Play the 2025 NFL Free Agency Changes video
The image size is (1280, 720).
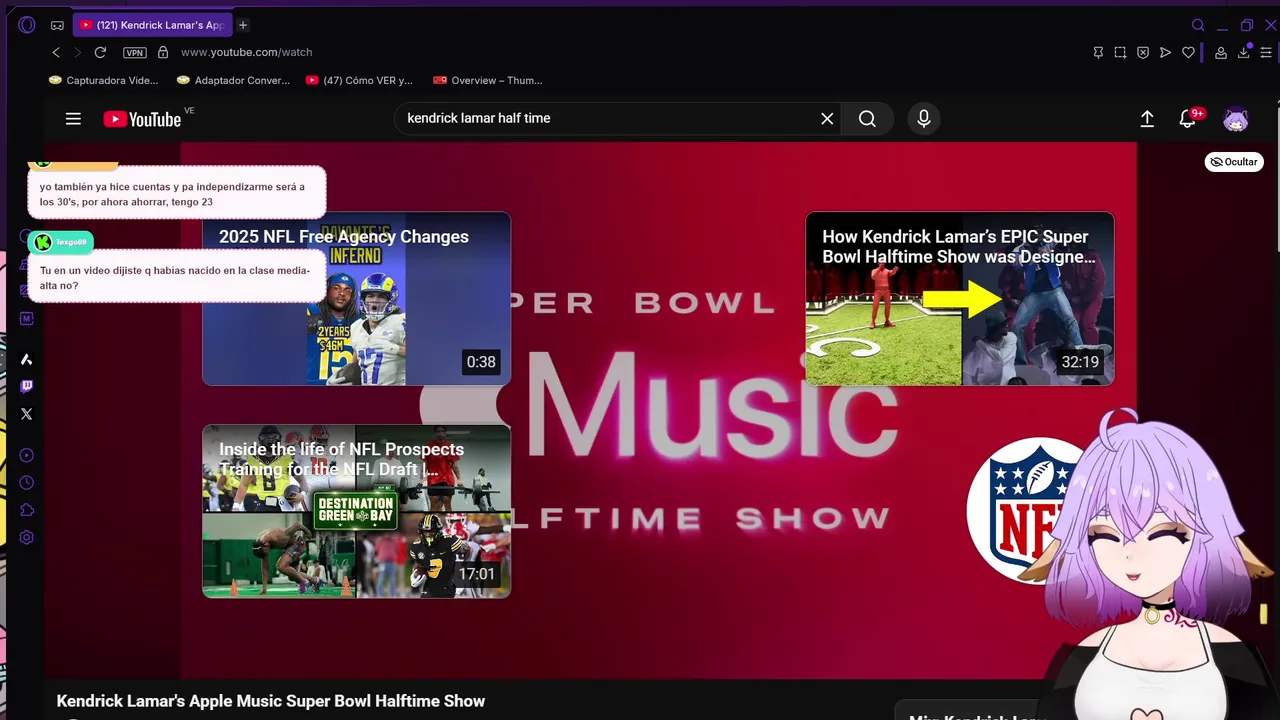(x=356, y=298)
